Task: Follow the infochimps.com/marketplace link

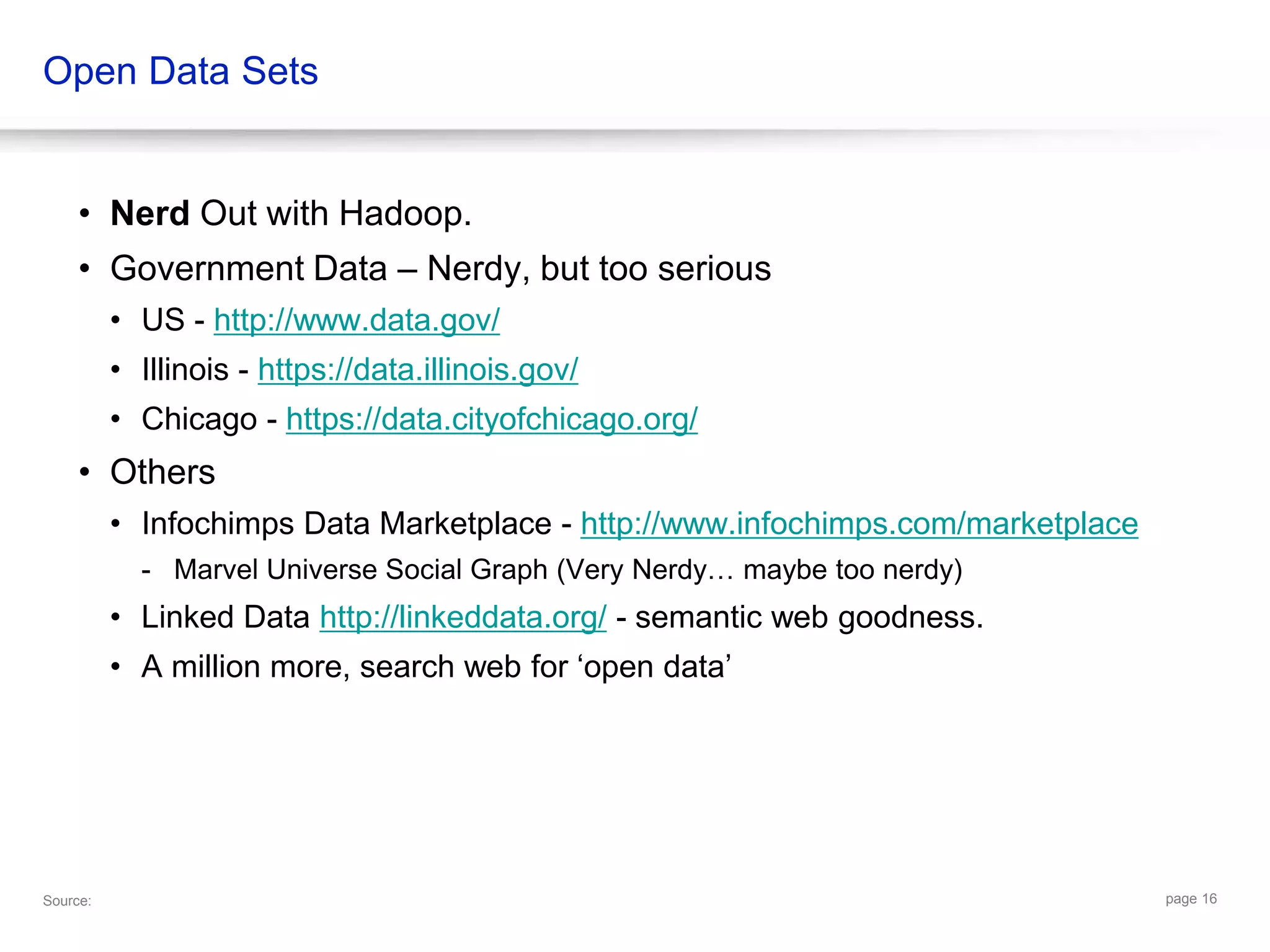Action: coord(859,524)
